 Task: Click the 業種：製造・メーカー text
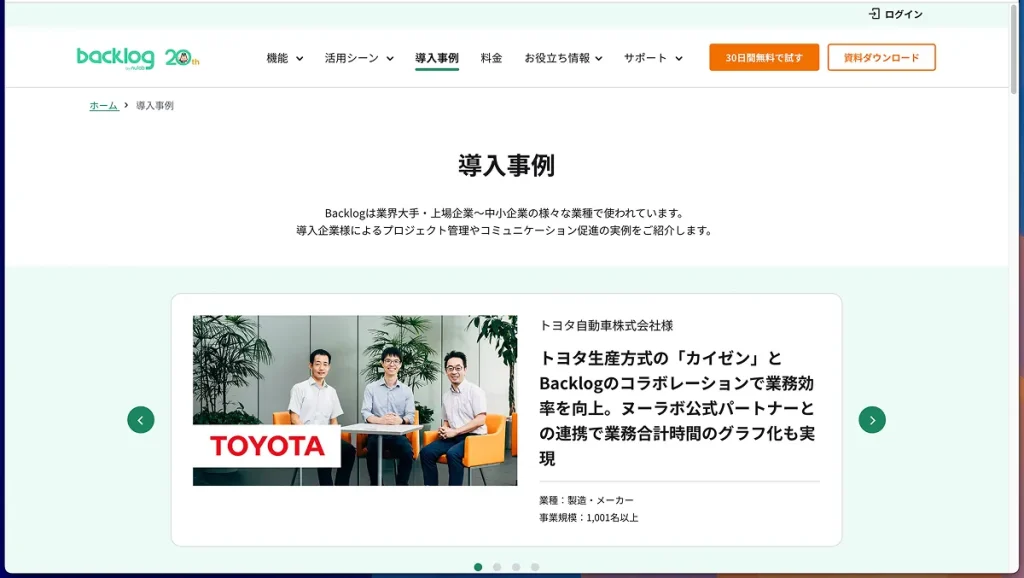pos(586,500)
